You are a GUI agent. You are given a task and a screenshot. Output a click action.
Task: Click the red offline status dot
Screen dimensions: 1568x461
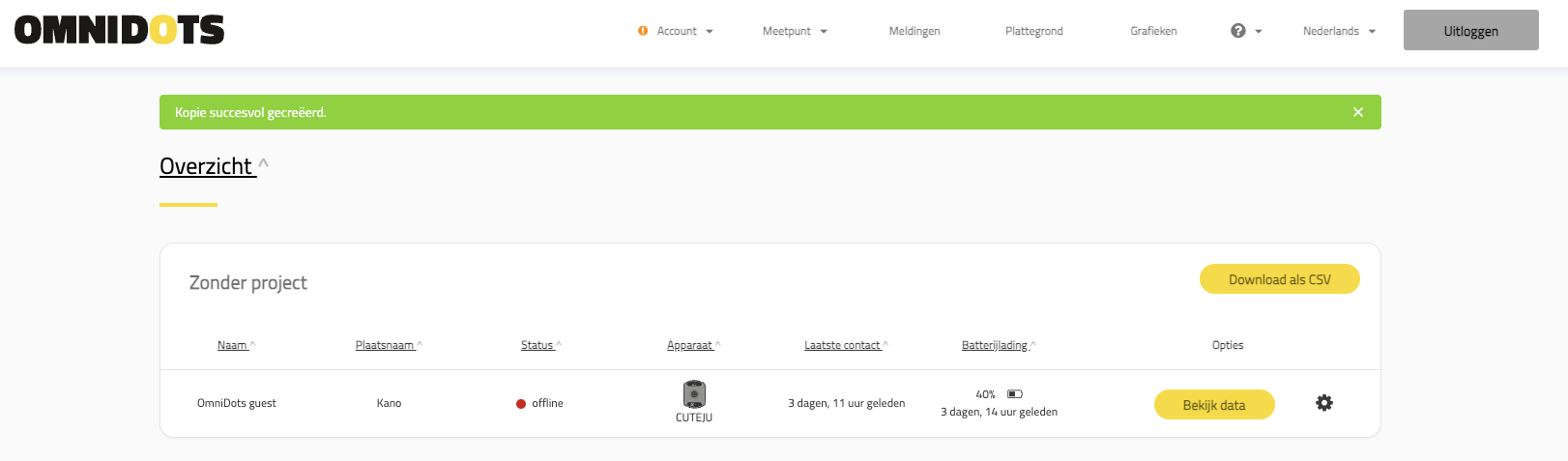tap(521, 404)
